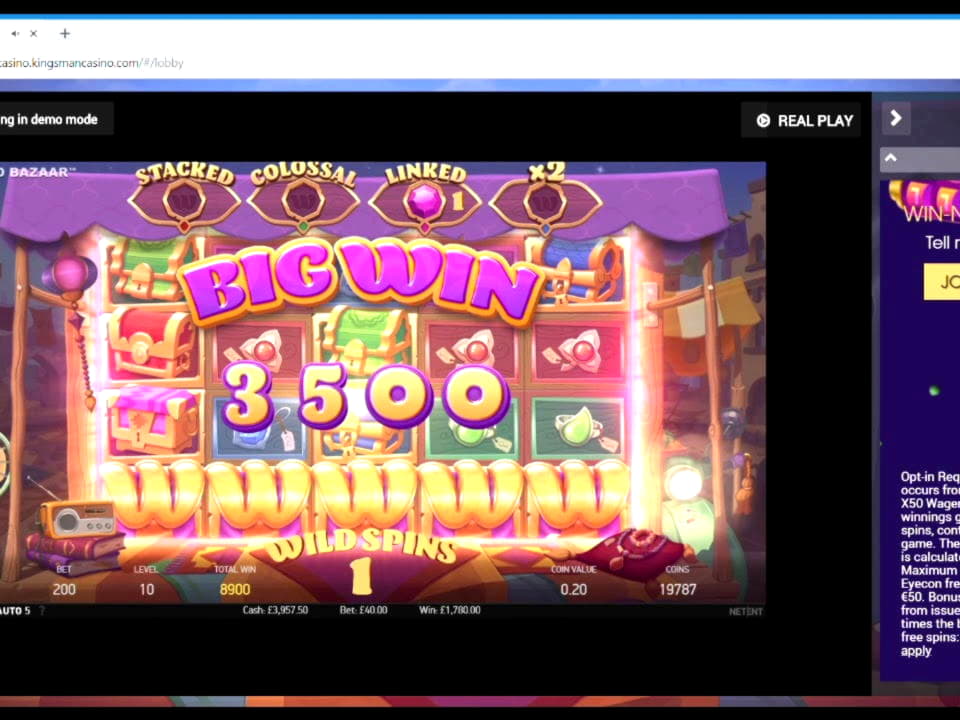Click the green chest symbol in center reel
Screen dimensions: 960x720
click(x=365, y=337)
